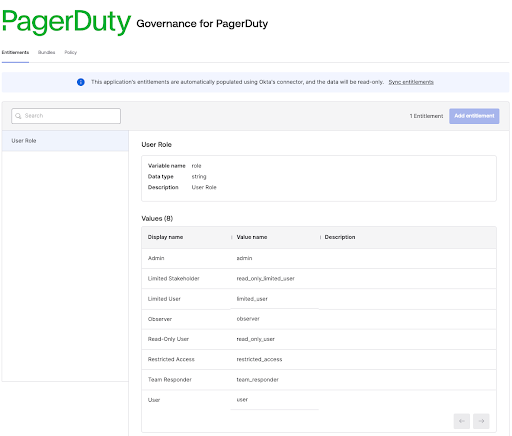Click the Data type value string

pyautogui.click(x=199, y=177)
